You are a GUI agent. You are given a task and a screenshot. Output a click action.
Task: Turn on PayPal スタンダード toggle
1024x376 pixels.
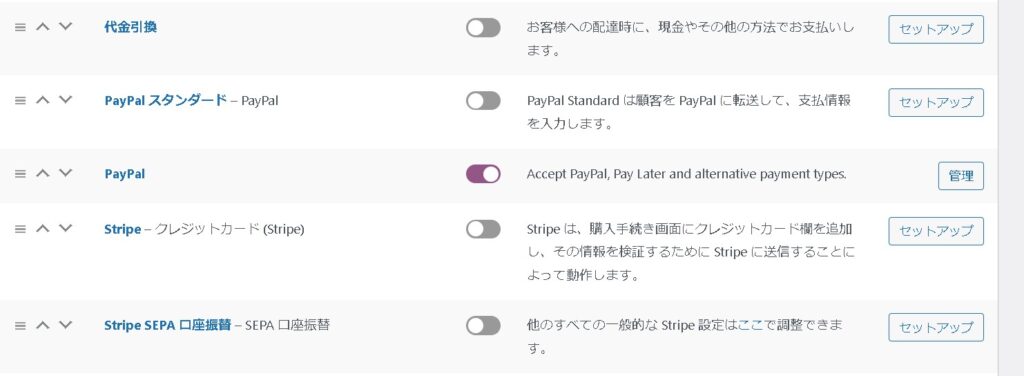(x=483, y=101)
